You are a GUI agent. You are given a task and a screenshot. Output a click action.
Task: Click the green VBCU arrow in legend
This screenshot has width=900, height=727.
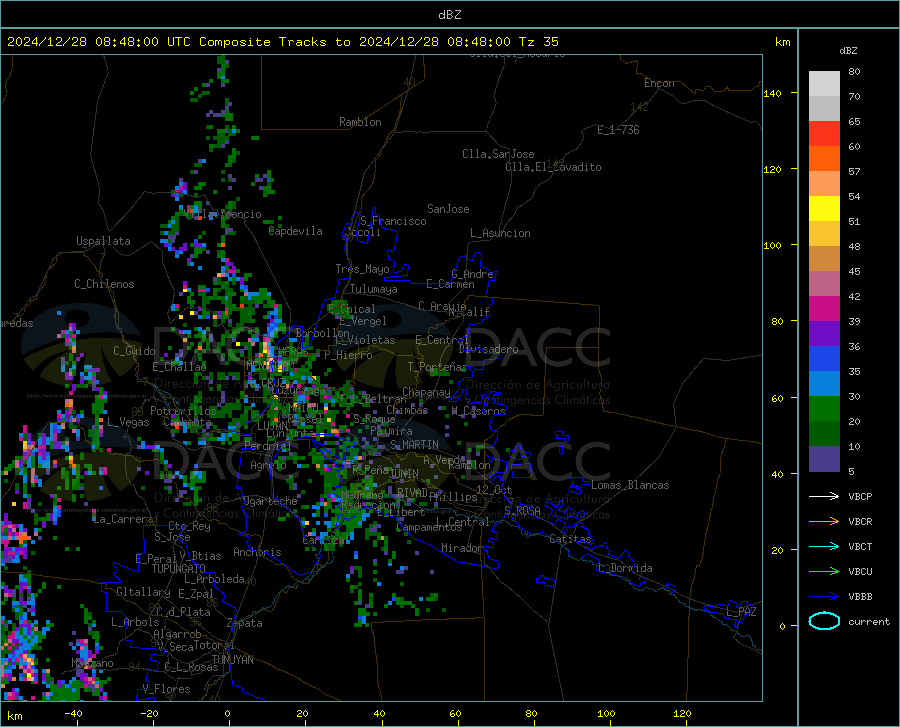click(x=824, y=572)
